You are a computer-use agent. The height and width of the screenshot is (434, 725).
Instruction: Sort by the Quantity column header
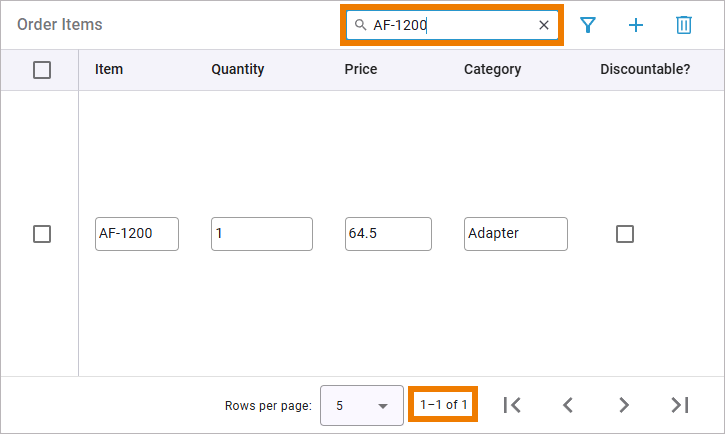click(x=238, y=70)
